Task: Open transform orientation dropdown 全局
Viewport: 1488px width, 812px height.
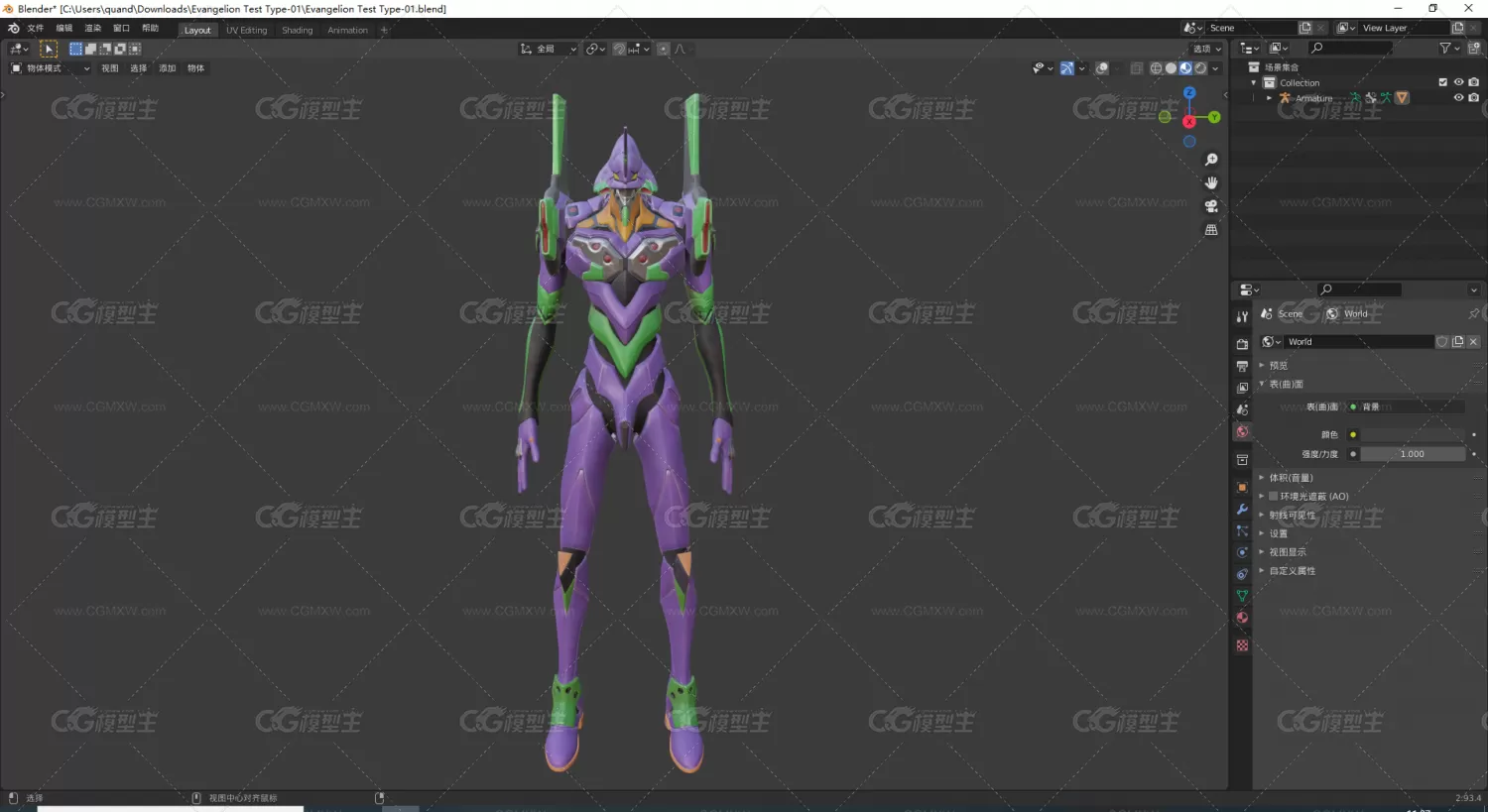Action: pyautogui.click(x=548, y=49)
